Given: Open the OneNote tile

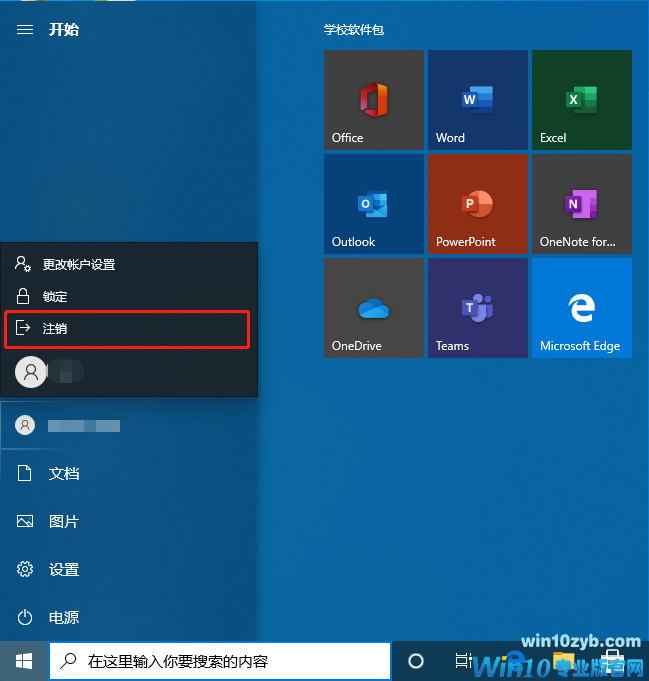Looking at the screenshot, I should pos(581,203).
